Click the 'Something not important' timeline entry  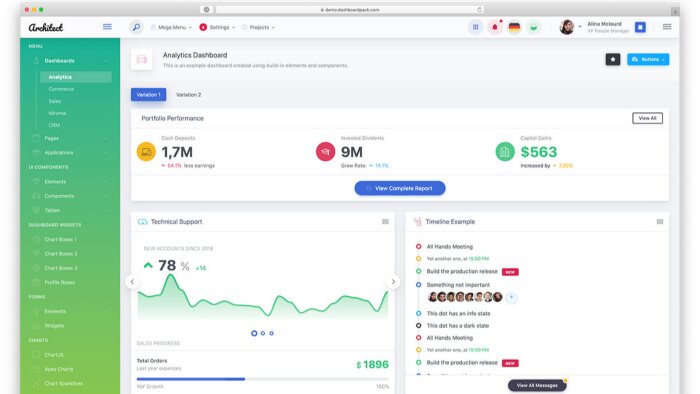tap(458, 285)
